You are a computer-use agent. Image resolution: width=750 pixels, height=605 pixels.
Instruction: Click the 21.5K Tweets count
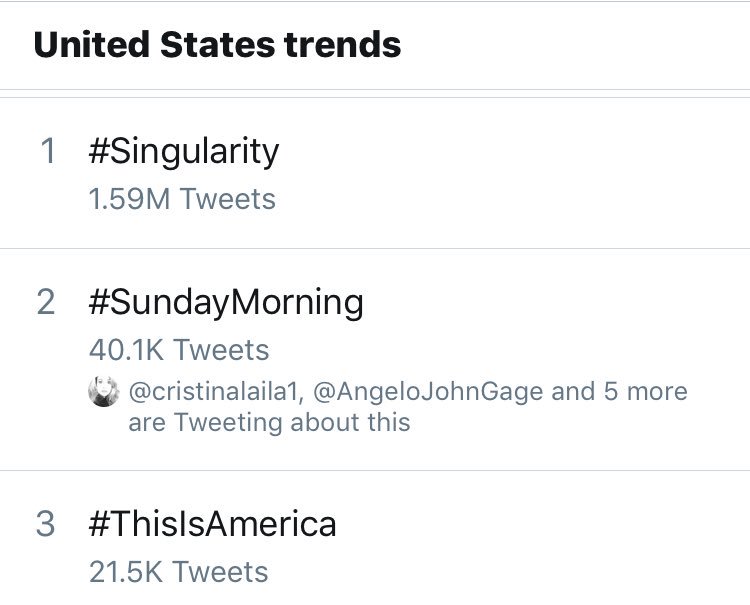(178, 572)
